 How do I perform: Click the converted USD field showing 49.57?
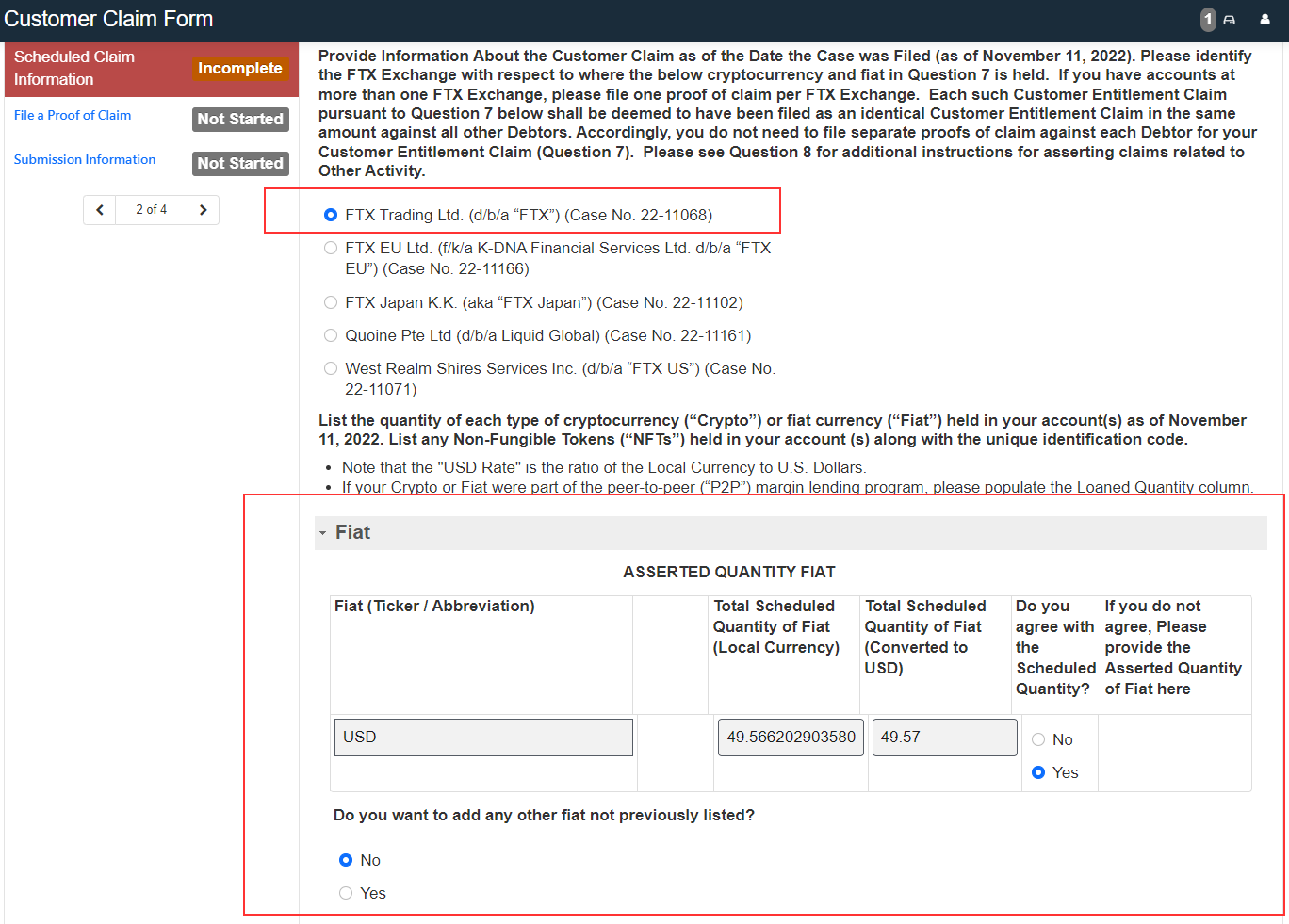click(x=945, y=738)
